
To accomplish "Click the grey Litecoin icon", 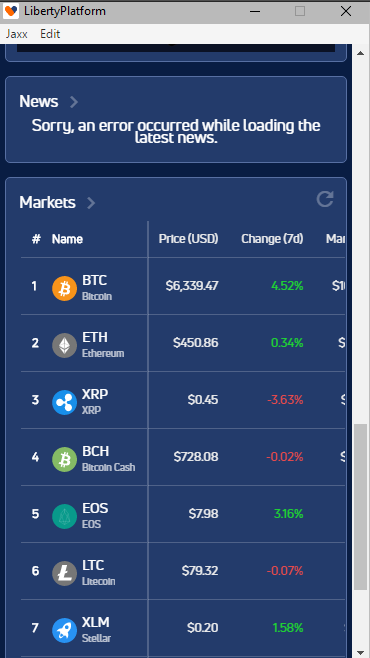I will [64, 574].
